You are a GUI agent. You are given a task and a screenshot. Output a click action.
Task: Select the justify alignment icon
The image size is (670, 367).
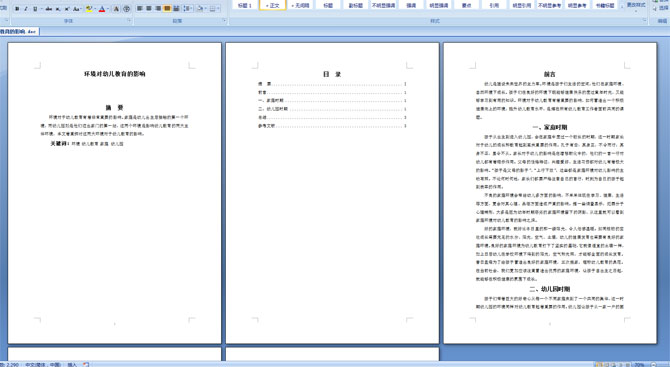click(x=167, y=9)
